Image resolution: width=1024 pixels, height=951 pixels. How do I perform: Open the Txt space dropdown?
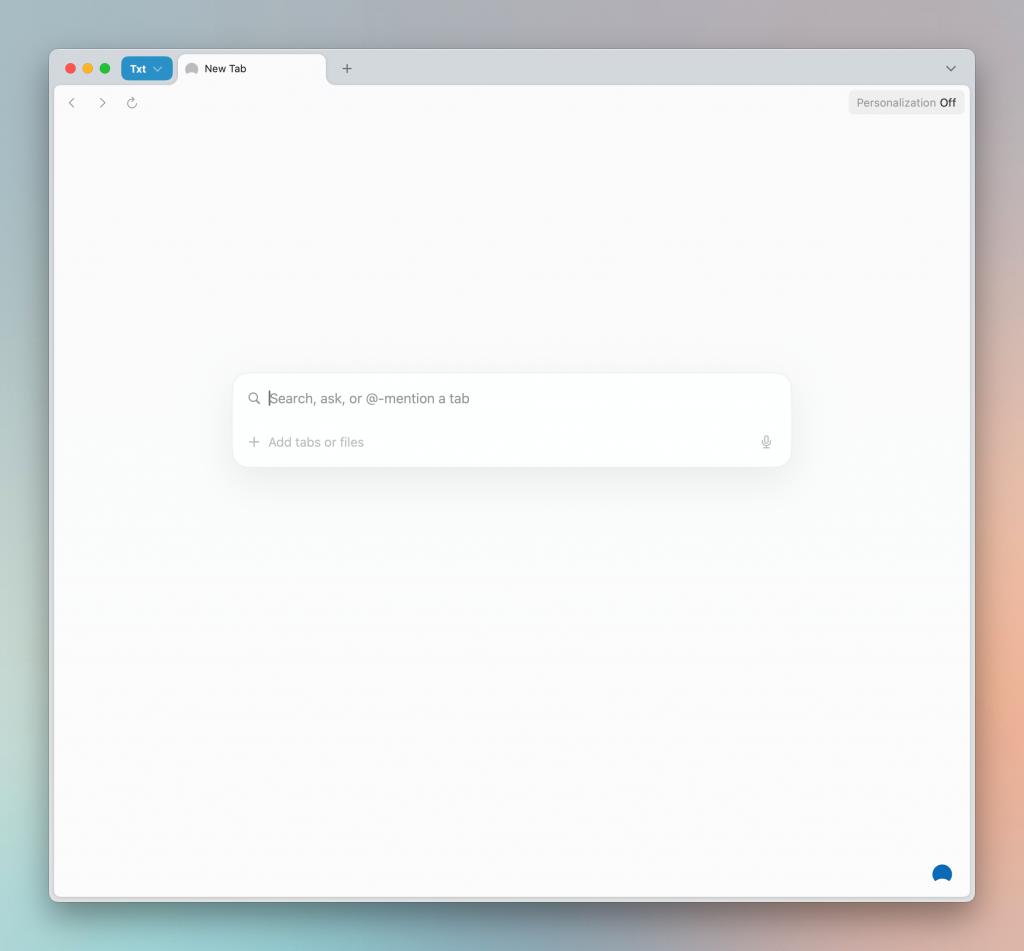pyautogui.click(x=147, y=69)
